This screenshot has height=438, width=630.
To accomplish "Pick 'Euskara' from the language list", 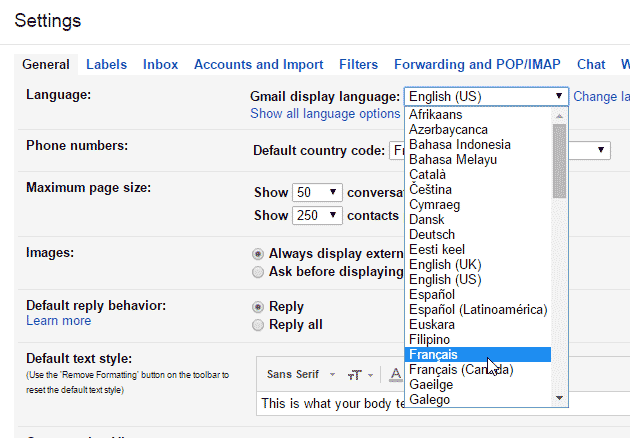I will click(478, 325).
